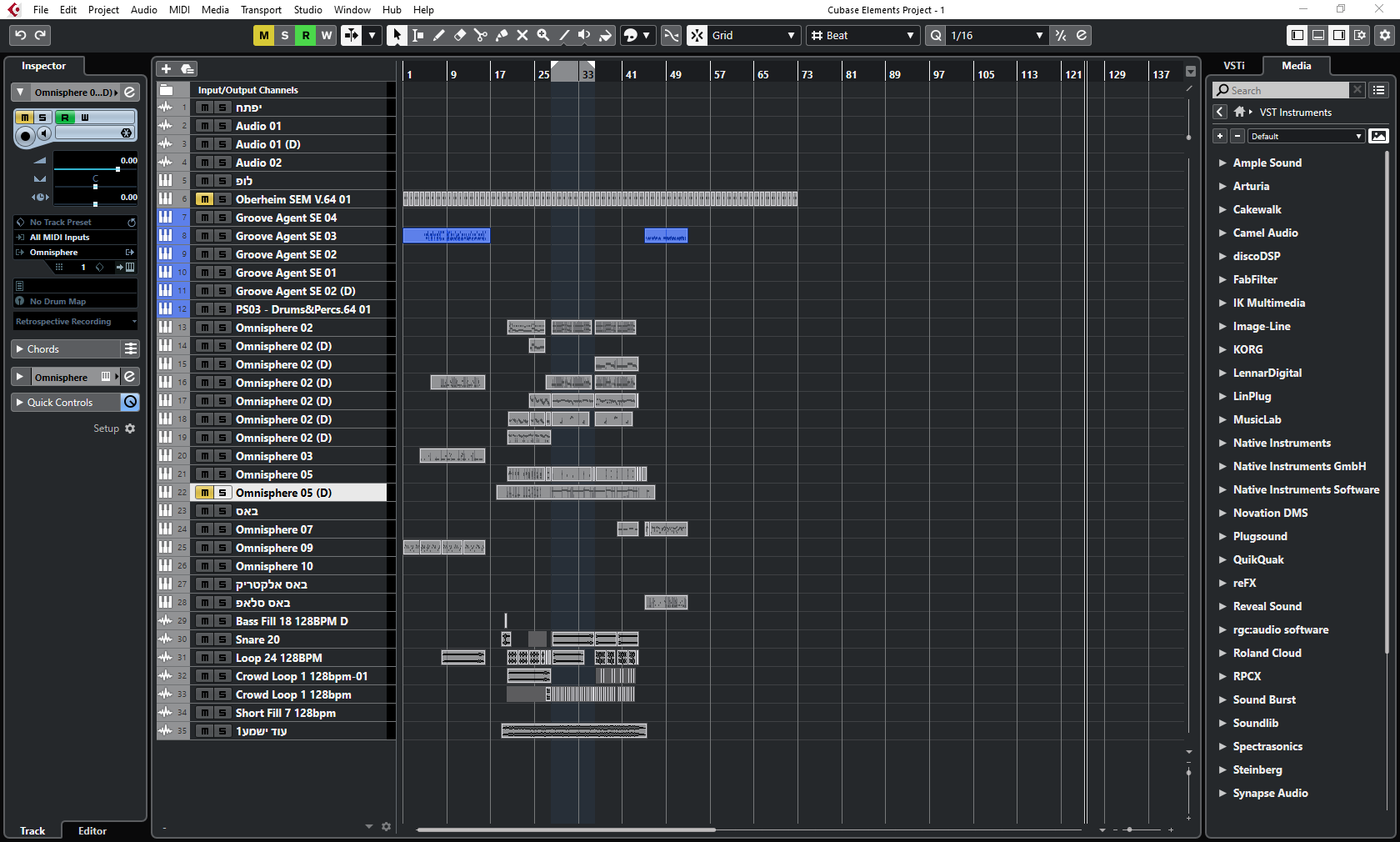The width and height of the screenshot is (1400, 842).
Task: Click the Retrospective Recording button
Action: 75,322
